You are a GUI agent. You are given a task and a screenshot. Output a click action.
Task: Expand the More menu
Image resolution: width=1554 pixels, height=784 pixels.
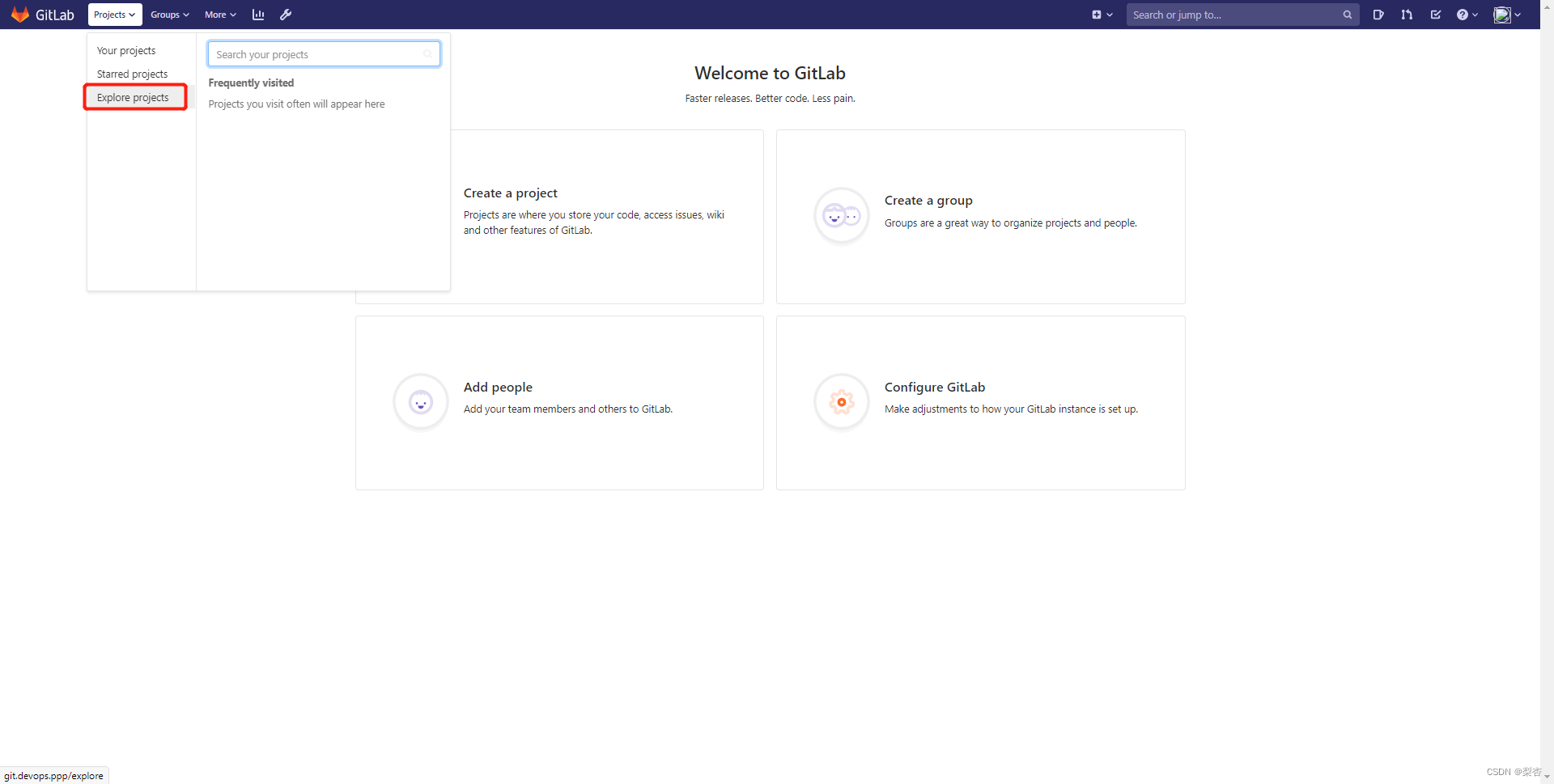pyautogui.click(x=220, y=15)
